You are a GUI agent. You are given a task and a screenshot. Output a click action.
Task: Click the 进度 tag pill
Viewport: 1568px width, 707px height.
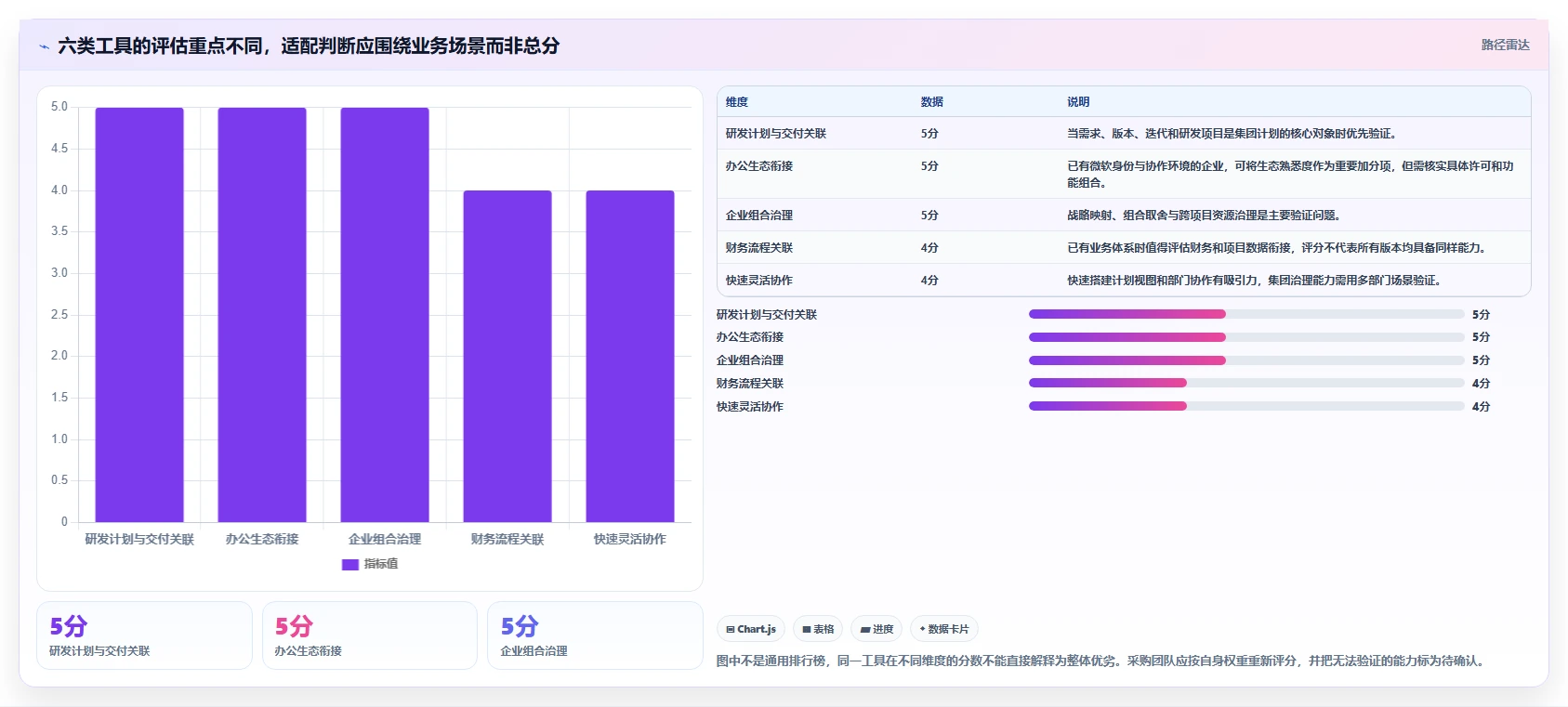coord(876,629)
